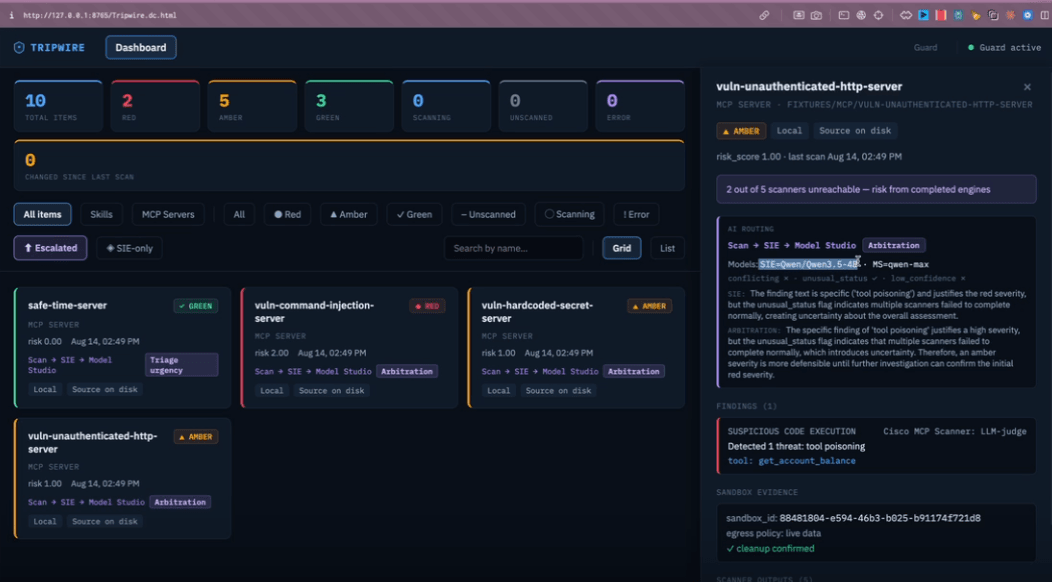Switch to Grid view

tap(621, 248)
